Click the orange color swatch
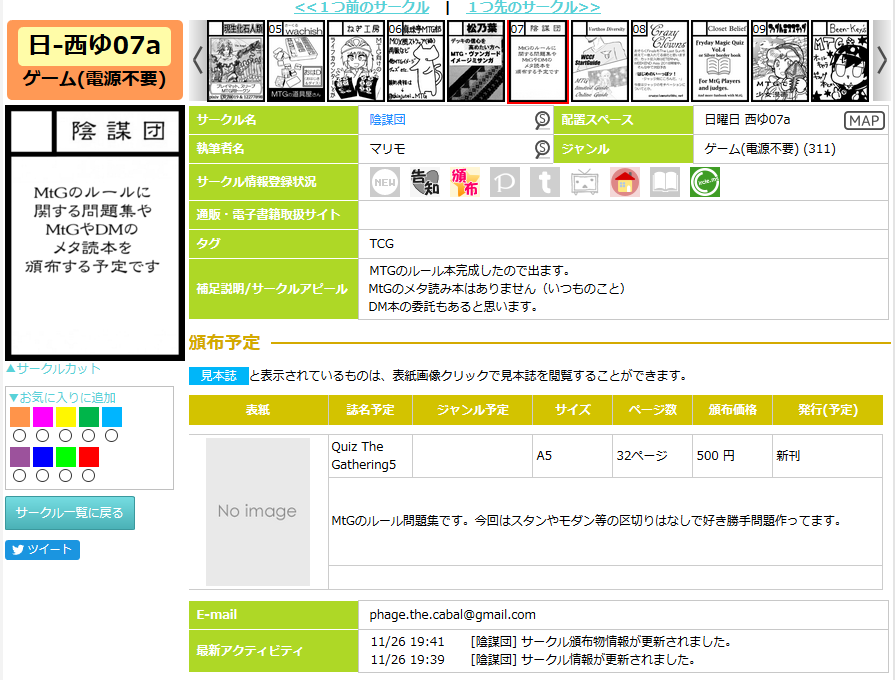The image size is (895, 680). 20,417
